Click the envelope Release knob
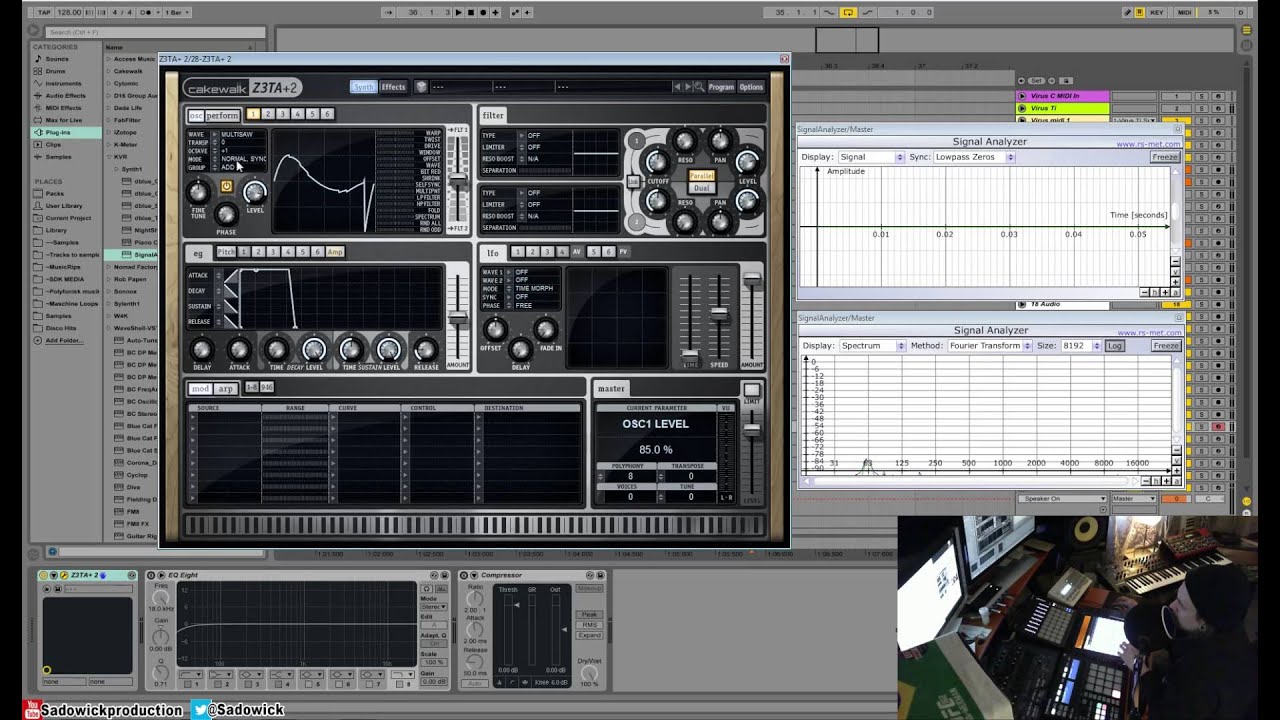The height and width of the screenshot is (720, 1280). click(x=425, y=349)
